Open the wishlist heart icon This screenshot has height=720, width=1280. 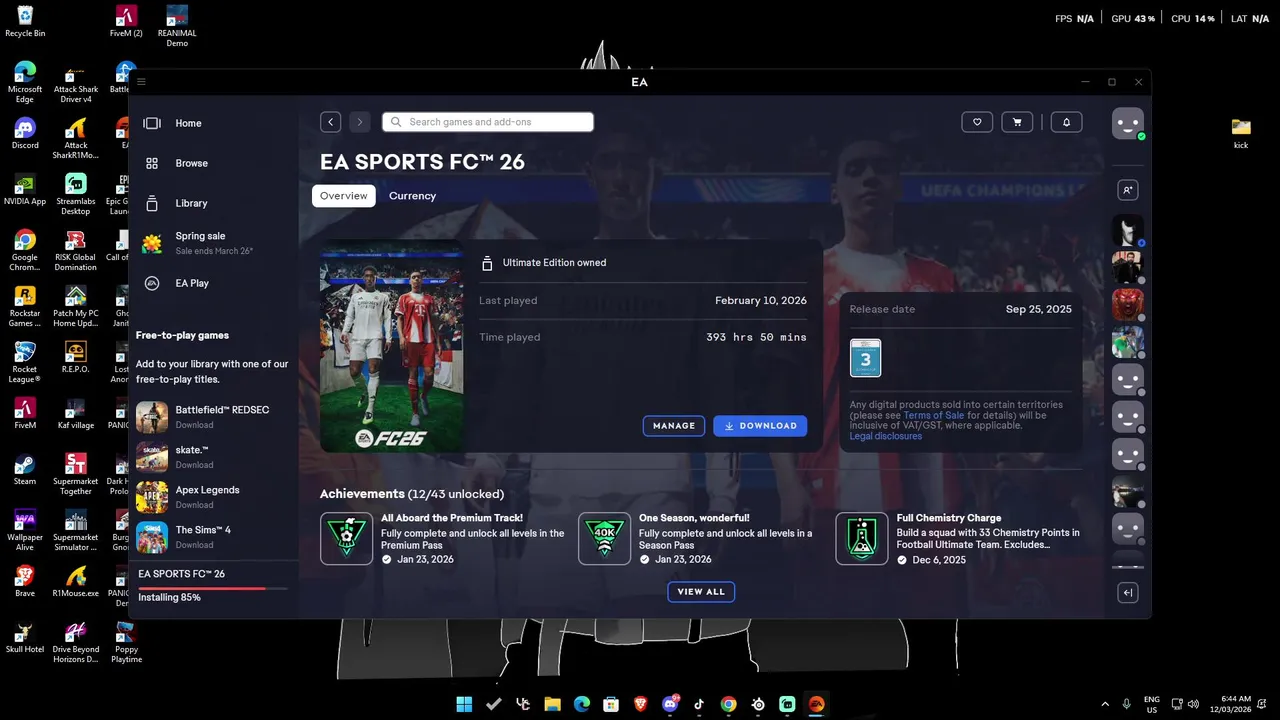977,122
